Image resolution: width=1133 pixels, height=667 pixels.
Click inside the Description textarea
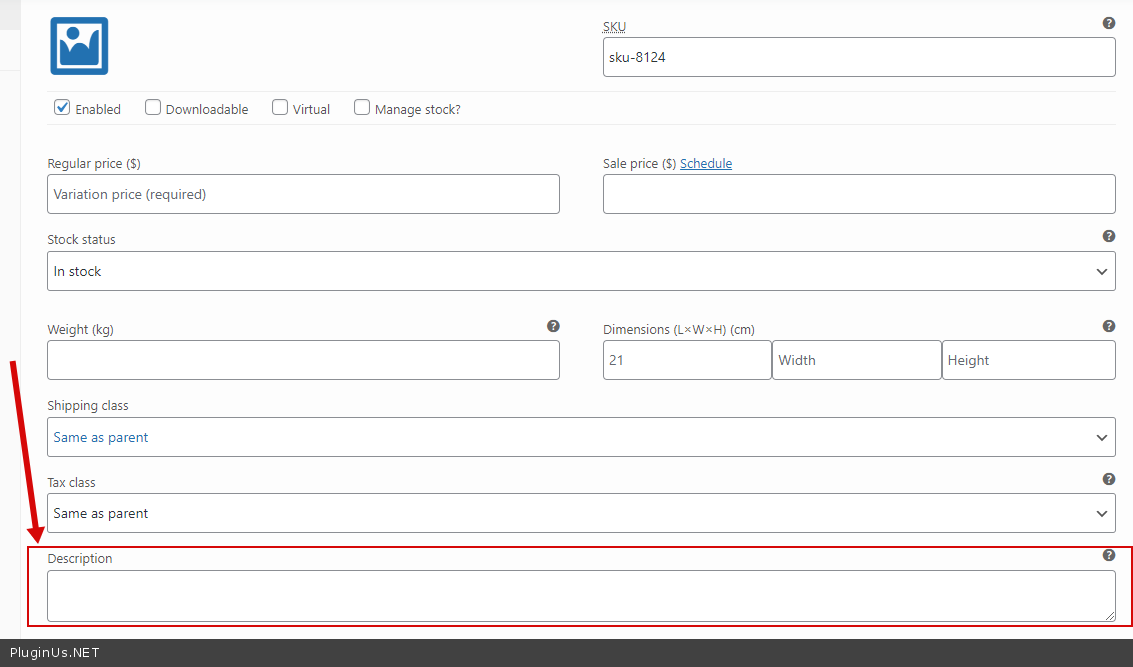tap(581, 596)
